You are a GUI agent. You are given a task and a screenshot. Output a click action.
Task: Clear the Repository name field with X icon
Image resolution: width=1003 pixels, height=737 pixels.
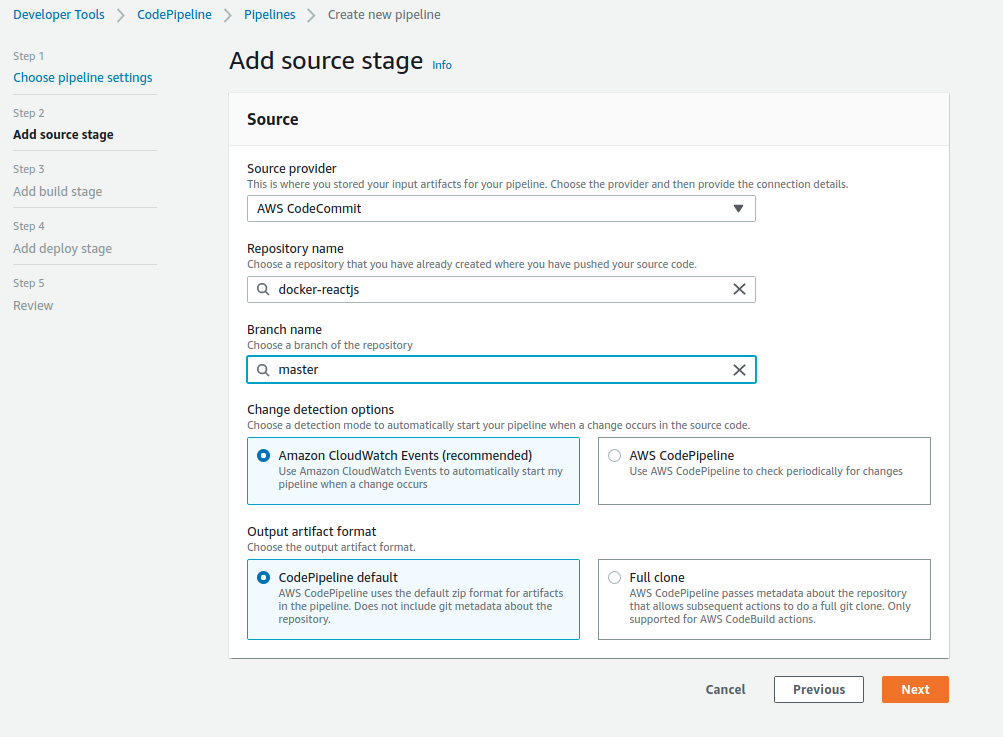click(739, 289)
